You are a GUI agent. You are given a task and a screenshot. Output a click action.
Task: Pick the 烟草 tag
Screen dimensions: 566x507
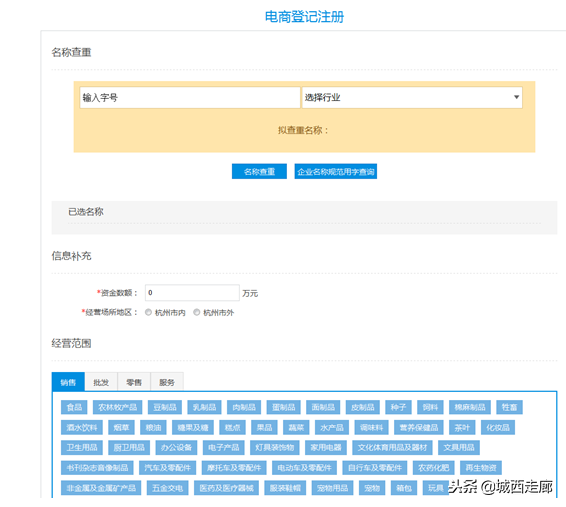pyautogui.click(x=121, y=428)
